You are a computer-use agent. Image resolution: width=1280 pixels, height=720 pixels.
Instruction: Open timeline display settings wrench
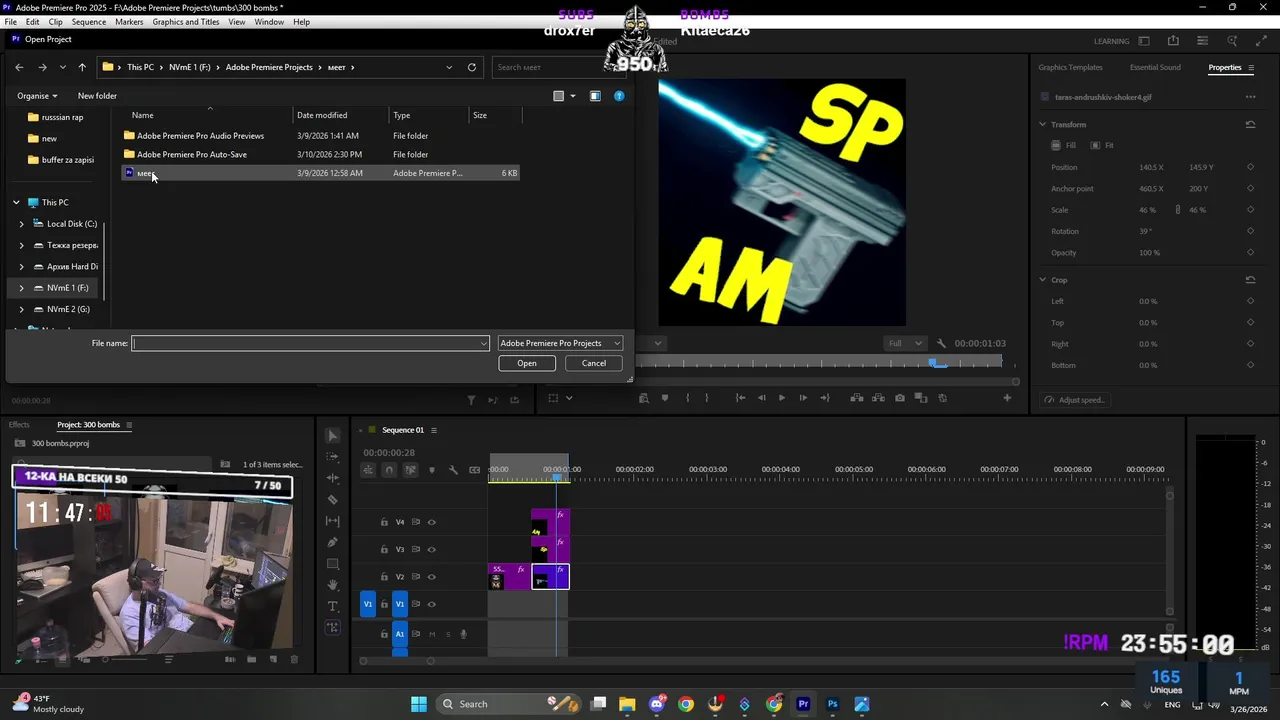(x=453, y=470)
